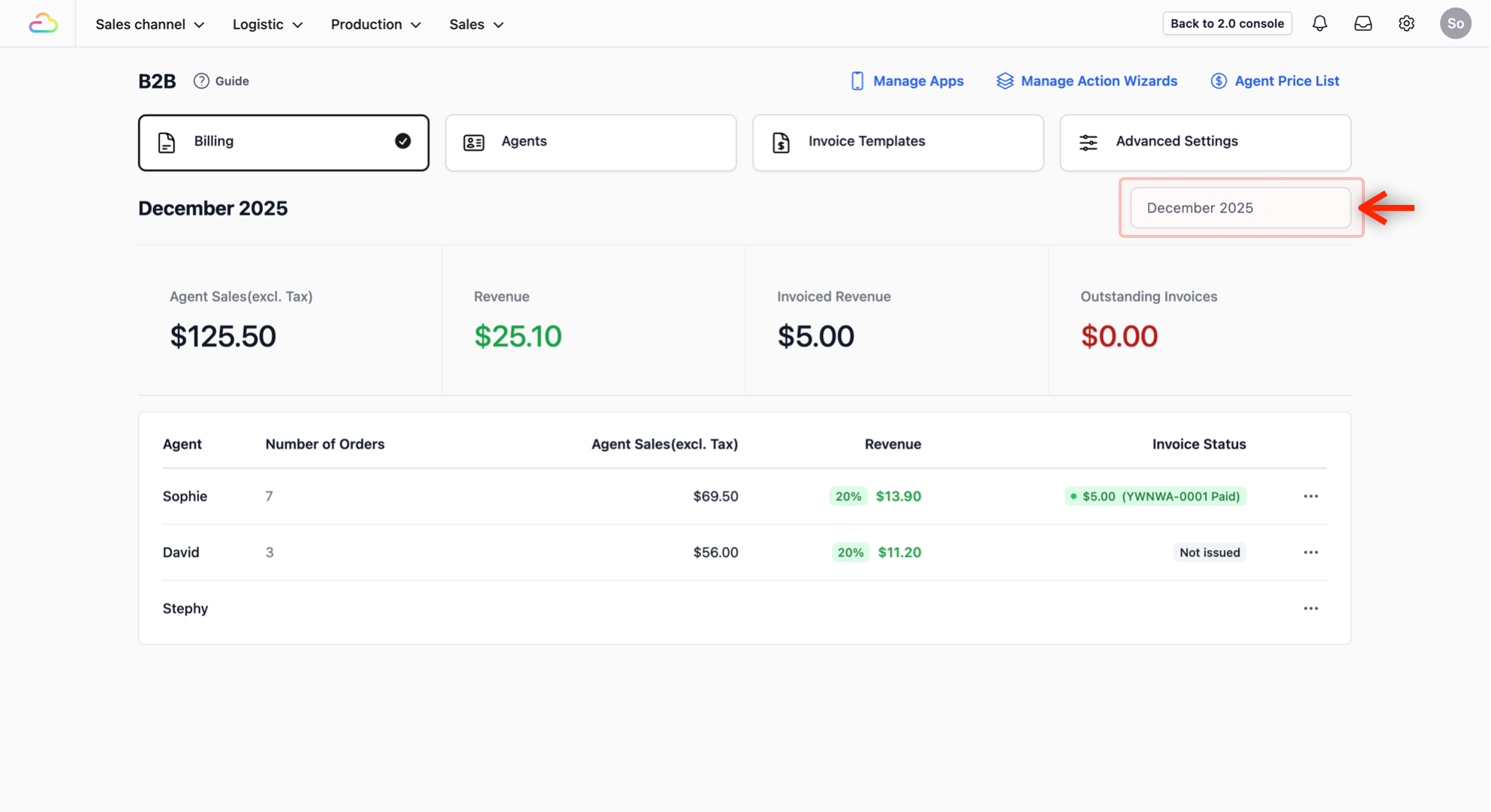Screen dimensions: 1491x812
Task: Click the cloud logo icon
Action: pyautogui.click(x=43, y=24)
